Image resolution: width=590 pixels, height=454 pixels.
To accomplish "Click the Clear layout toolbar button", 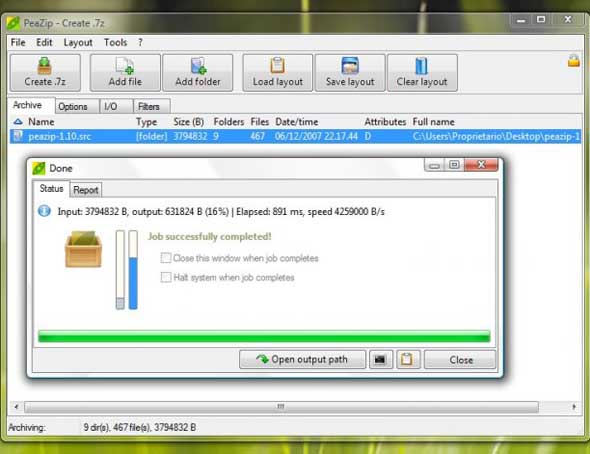I will click(x=422, y=73).
